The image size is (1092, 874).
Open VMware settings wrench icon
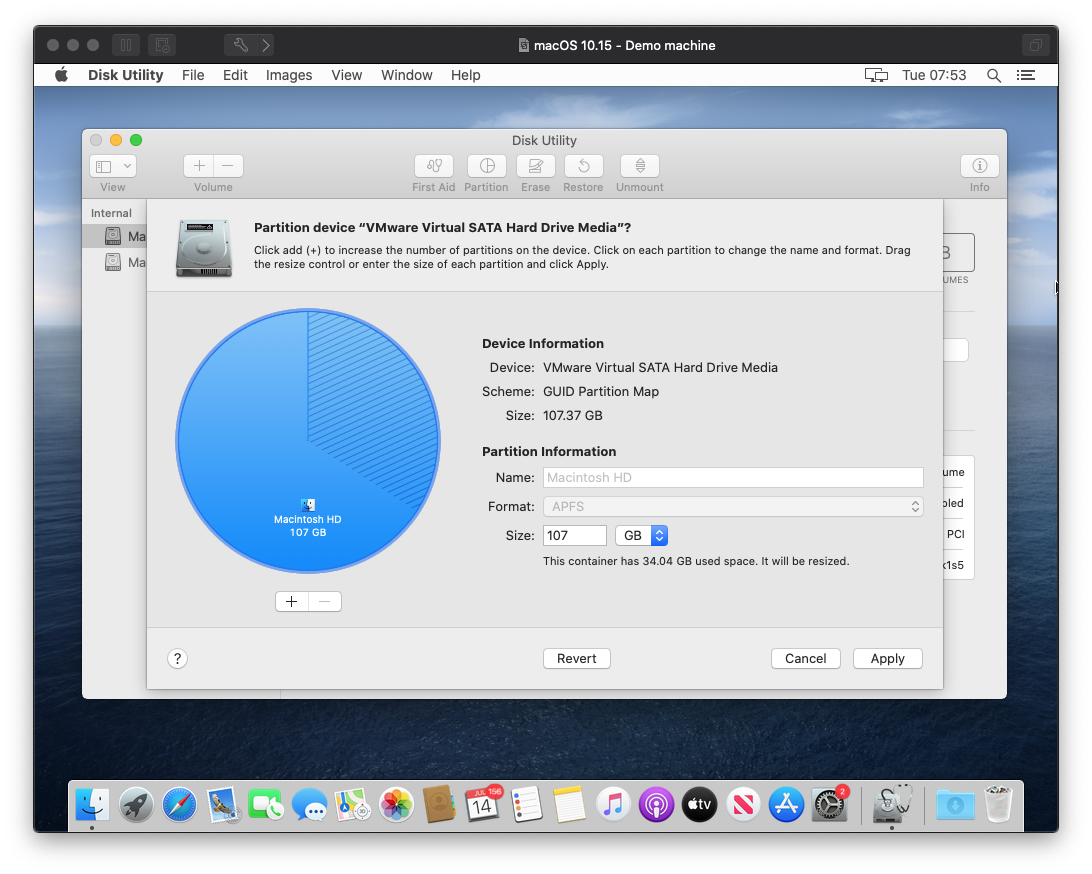pos(241,45)
